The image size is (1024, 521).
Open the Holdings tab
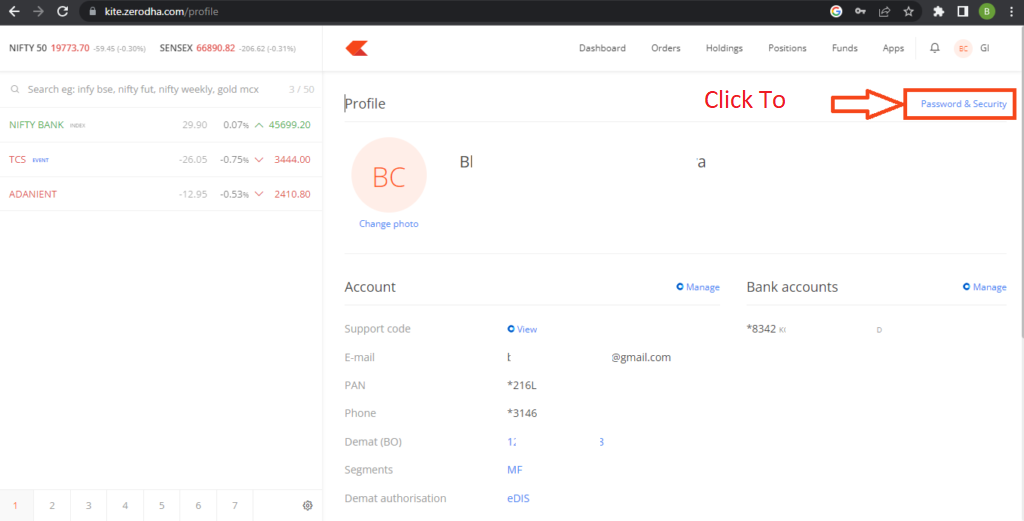click(724, 48)
